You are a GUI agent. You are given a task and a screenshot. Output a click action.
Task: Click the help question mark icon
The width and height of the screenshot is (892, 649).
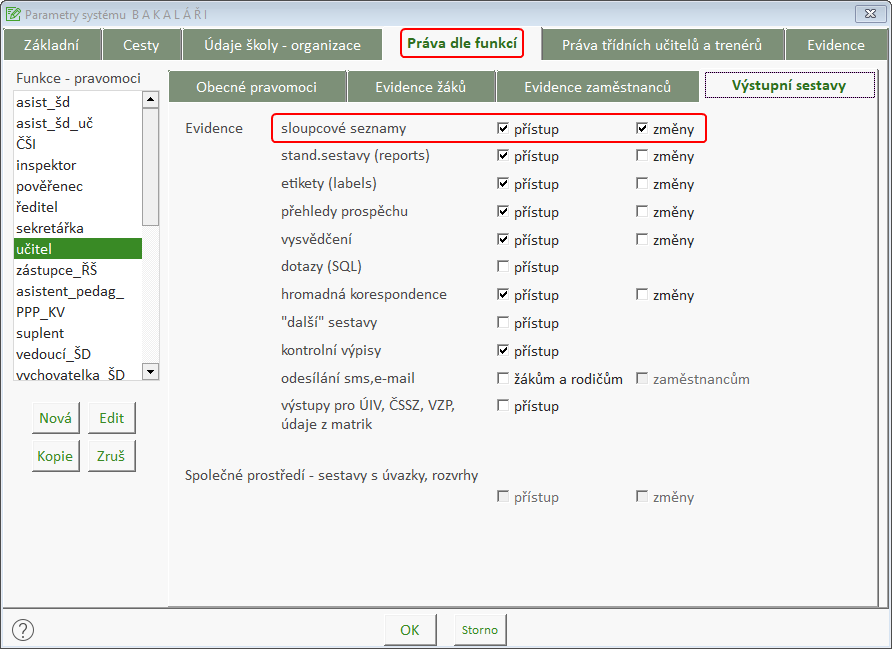tap(22, 630)
